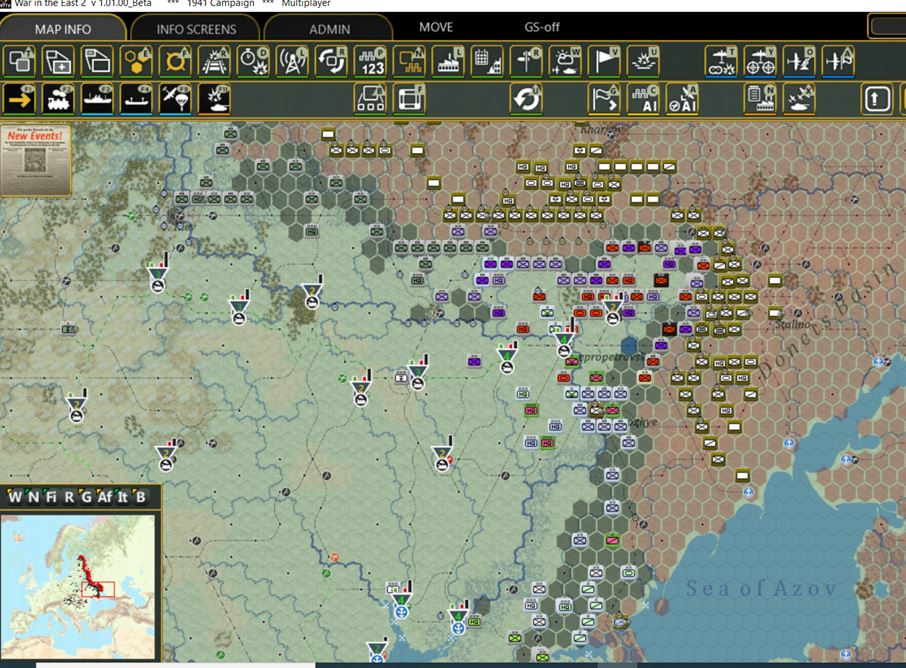Toggle hex enemy control (E) icon
This screenshot has width=906, height=668.
[136, 61]
